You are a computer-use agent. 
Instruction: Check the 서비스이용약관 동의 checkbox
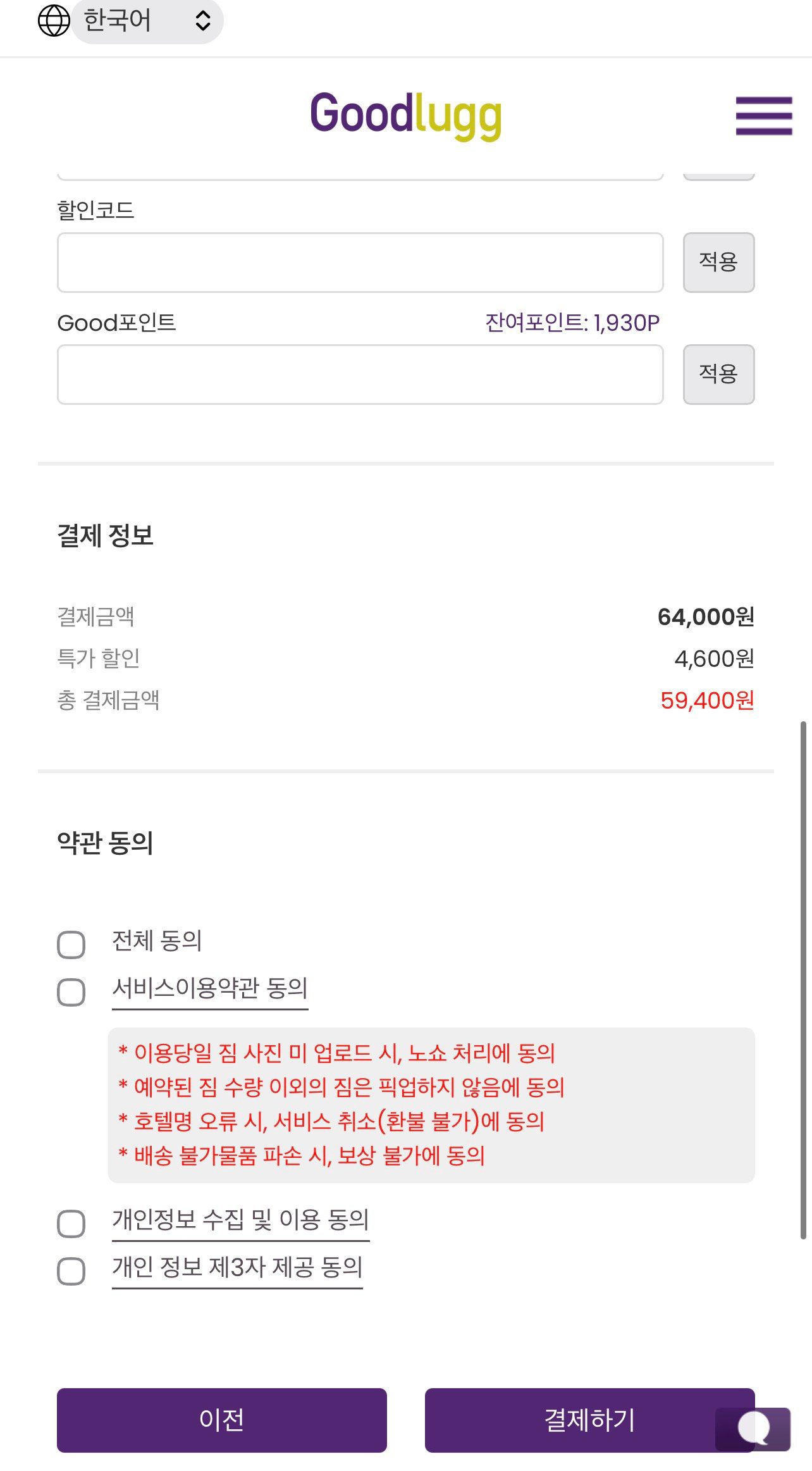pyautogui.click(x=71, y=991)
